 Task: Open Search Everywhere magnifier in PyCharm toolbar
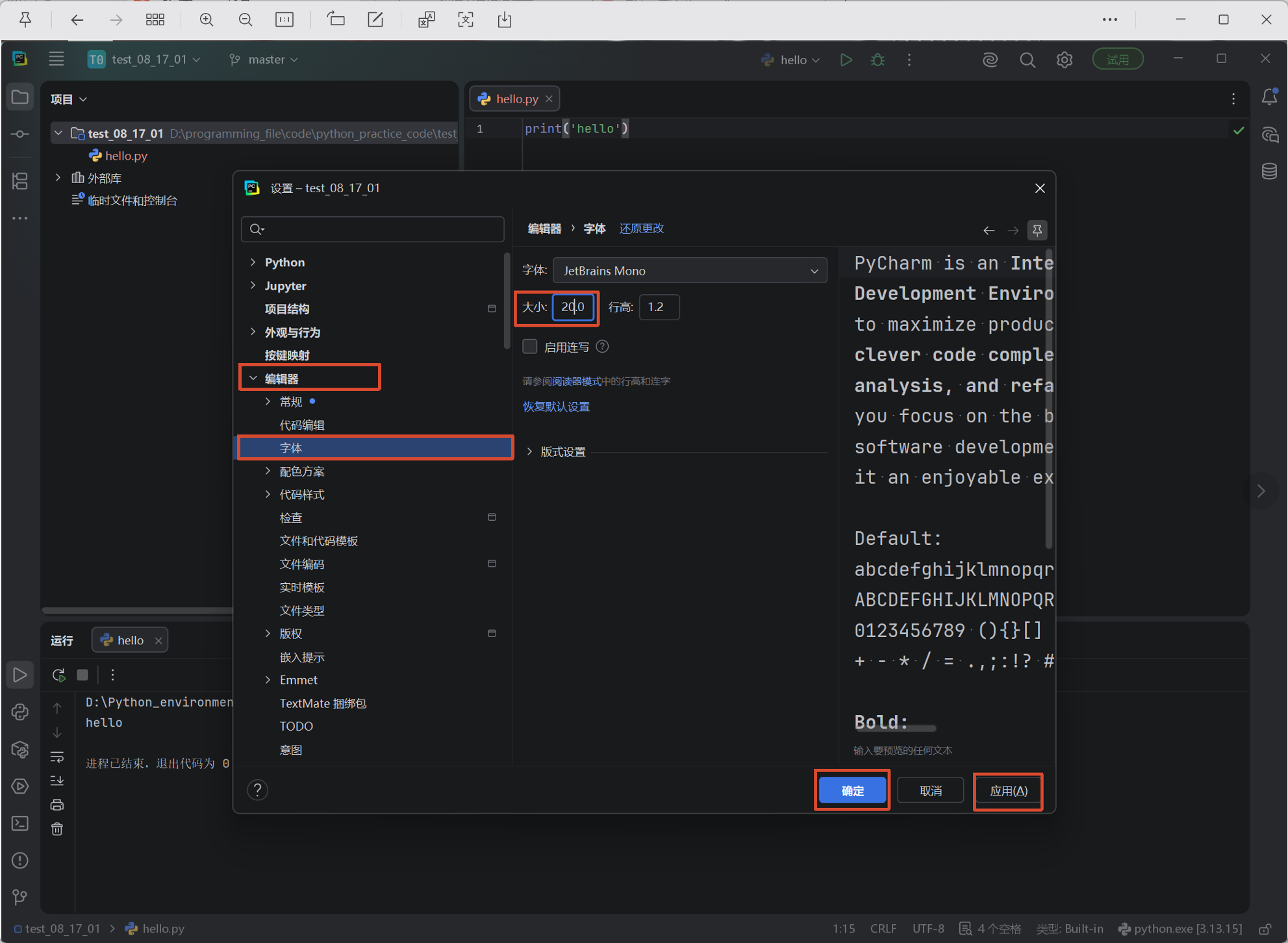click(1027, 60)
